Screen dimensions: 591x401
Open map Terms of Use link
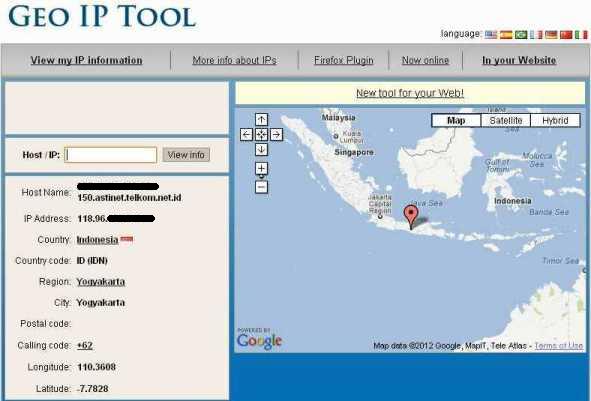559,346
